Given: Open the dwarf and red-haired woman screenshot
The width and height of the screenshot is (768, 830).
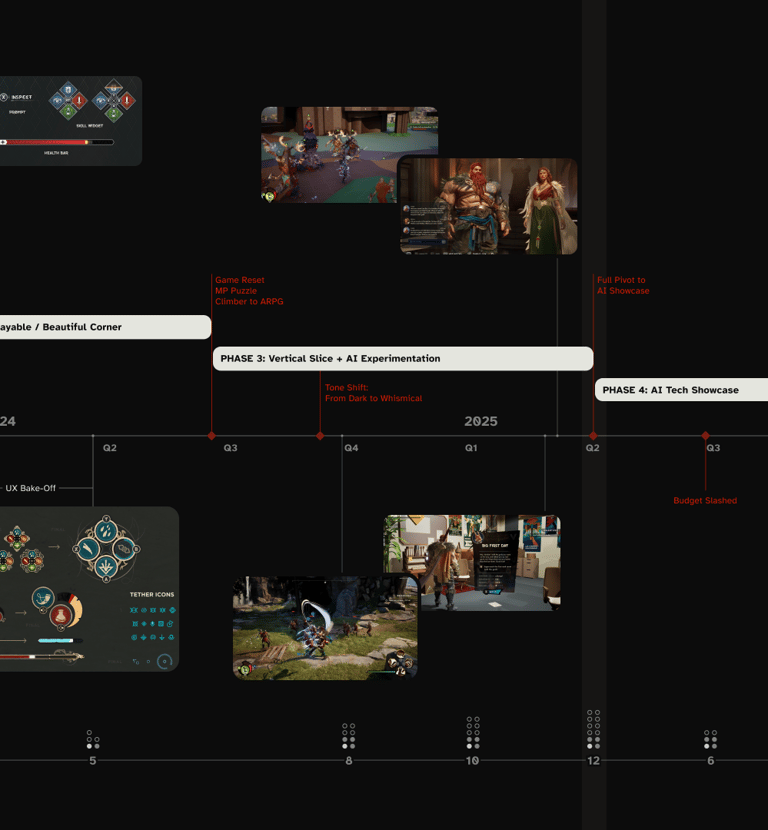Looking at the screenshot, I should 487,206.
